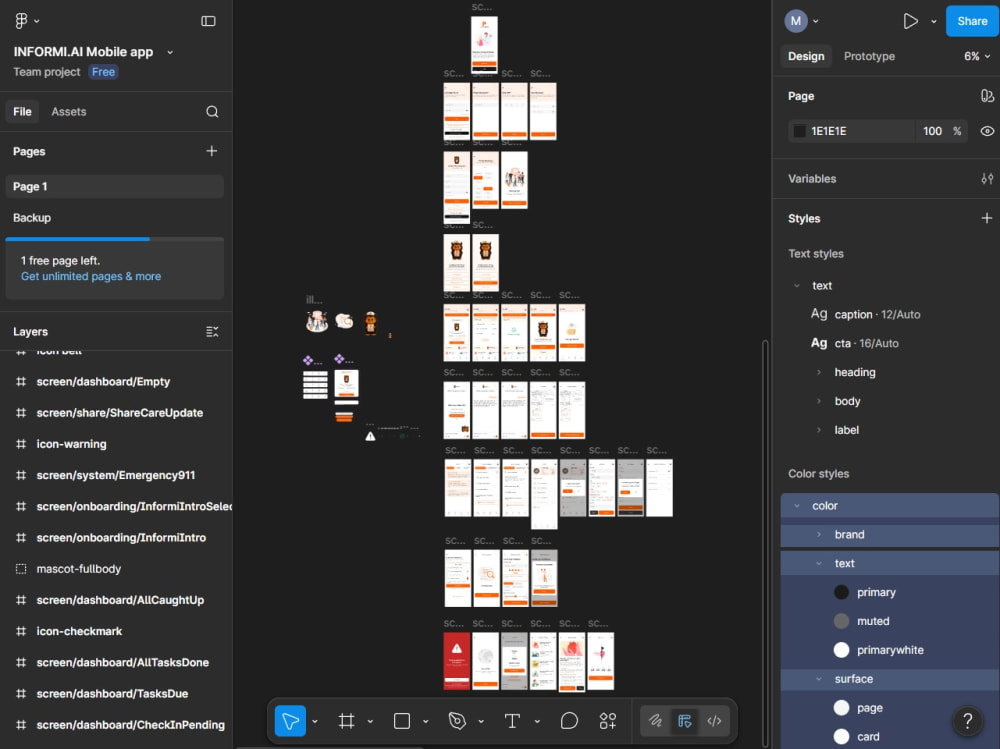Open Frame tool options chevron
The height and width of the screenshot is (749, 1000).
pos(371,721)
